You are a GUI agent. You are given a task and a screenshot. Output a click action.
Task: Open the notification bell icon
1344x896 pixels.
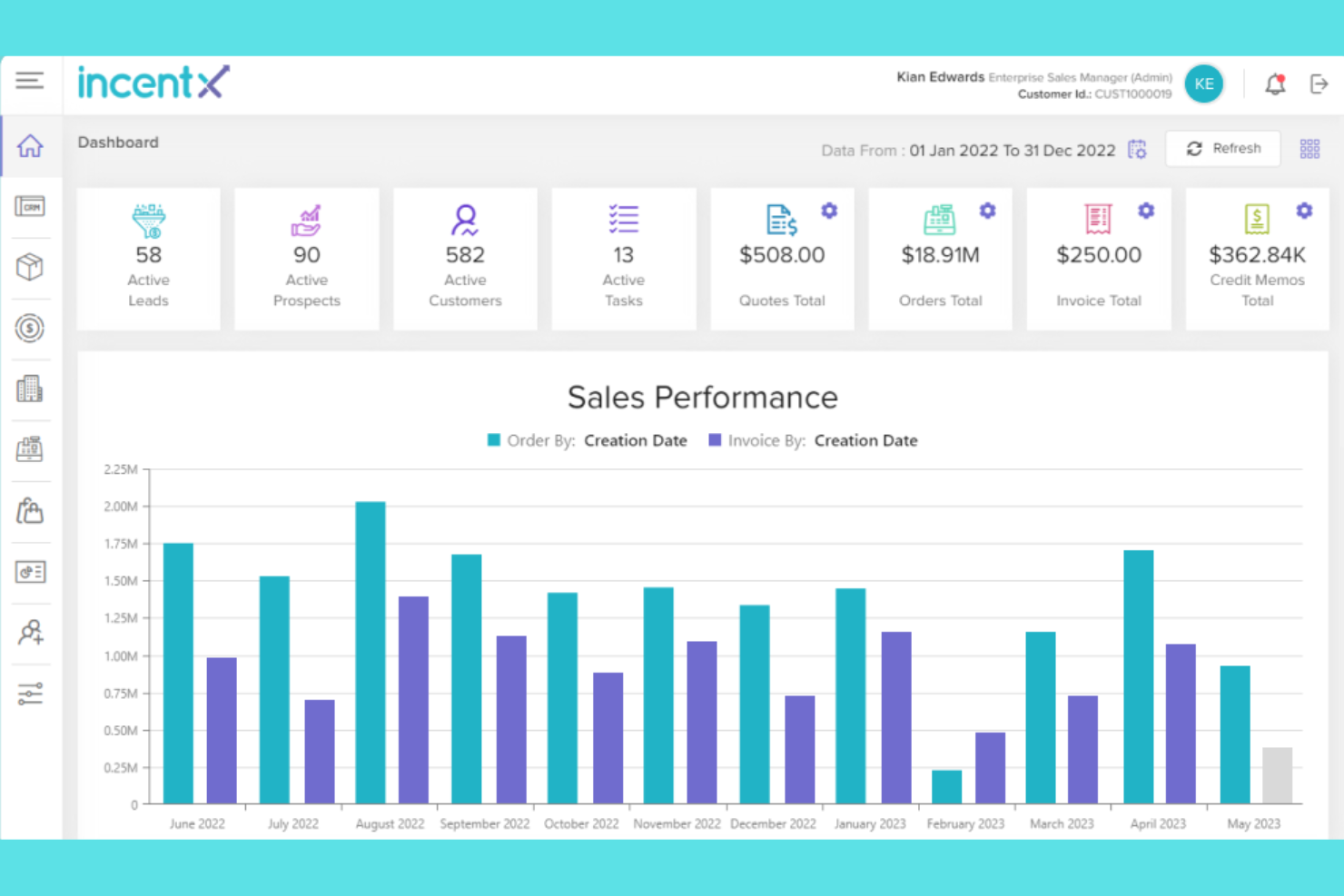click(1275, 84)
